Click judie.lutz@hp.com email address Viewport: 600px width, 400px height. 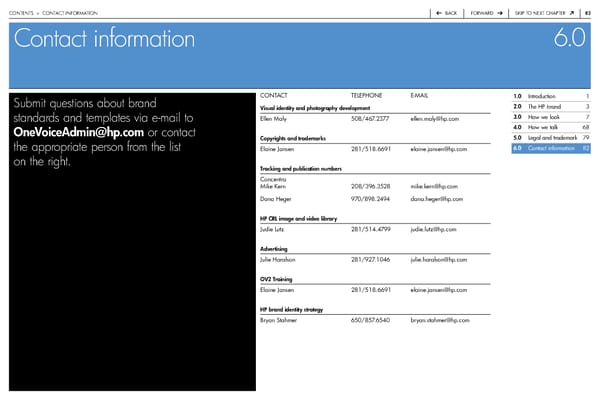pyautogui.click(x=433, y=229)
